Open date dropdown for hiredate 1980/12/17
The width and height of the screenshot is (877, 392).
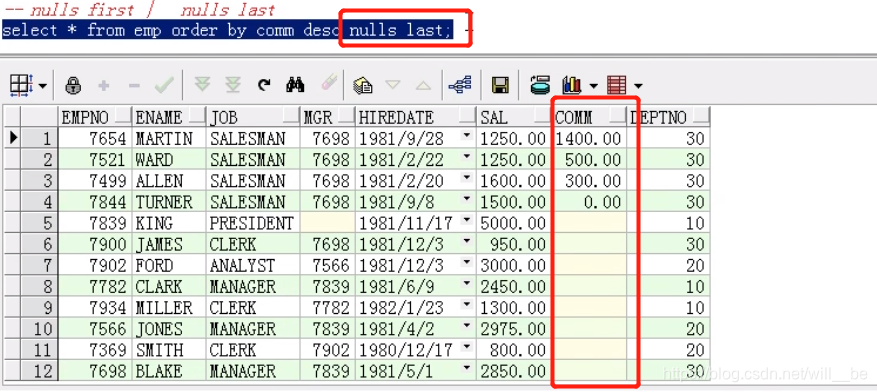click(466, 348)
